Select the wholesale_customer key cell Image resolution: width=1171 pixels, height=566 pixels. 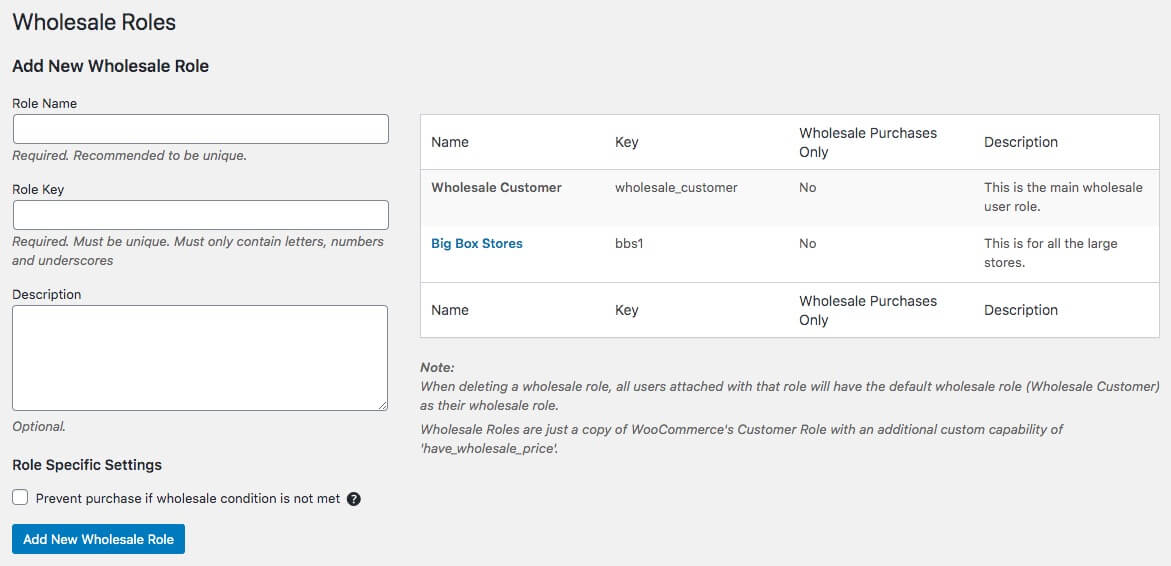click(x=676, y=187)
